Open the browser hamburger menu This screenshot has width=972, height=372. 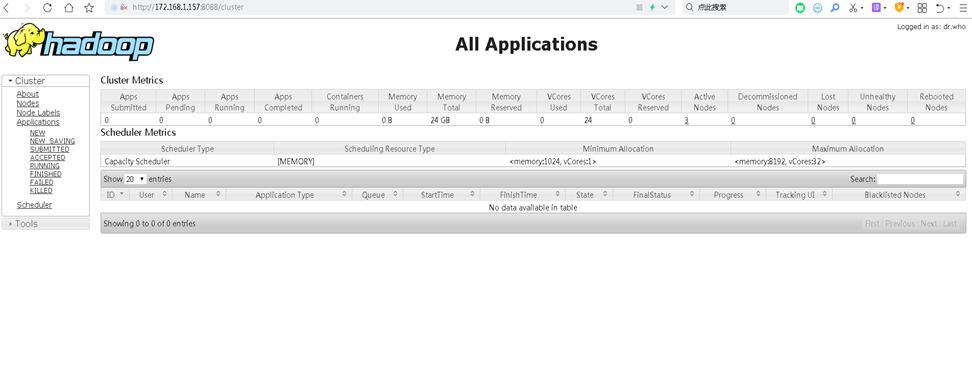click(963, 8)
